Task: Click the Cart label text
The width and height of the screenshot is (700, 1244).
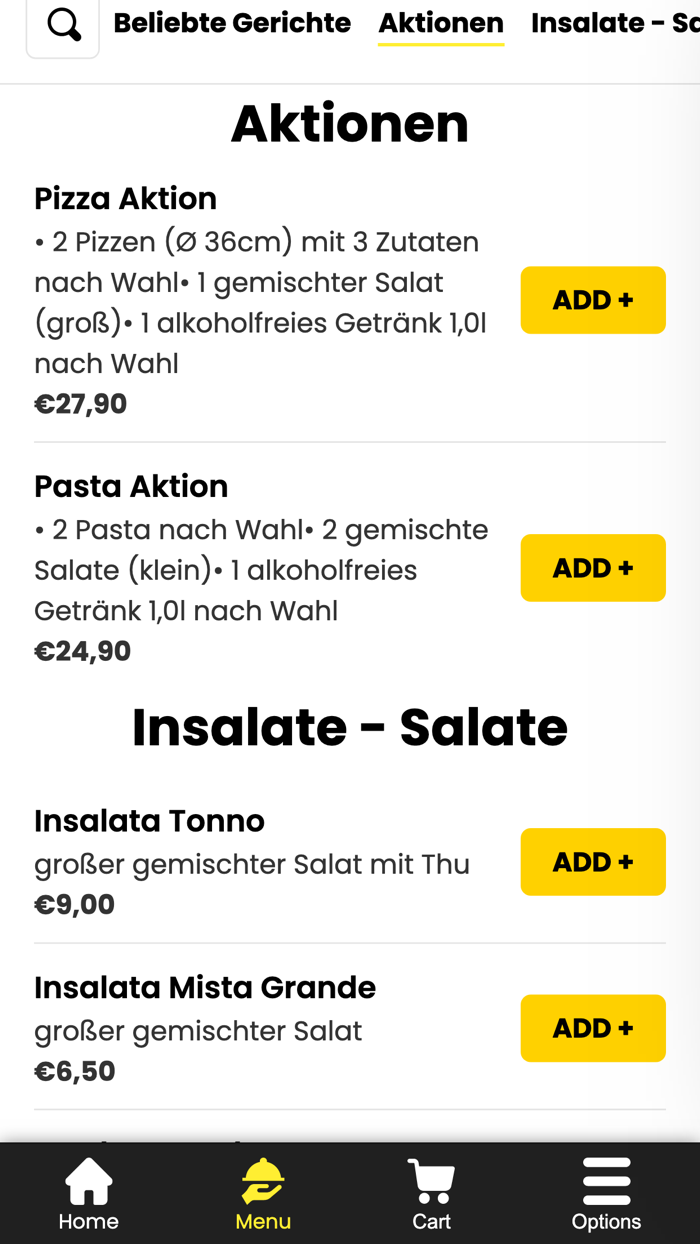Action: coord(431,1222)
